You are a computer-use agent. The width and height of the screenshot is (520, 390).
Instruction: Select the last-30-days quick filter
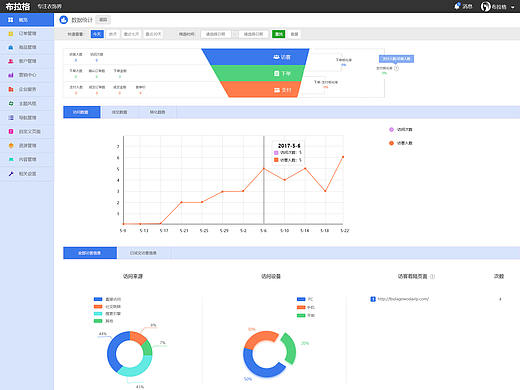pyautogui.click(x=153, y=34)
